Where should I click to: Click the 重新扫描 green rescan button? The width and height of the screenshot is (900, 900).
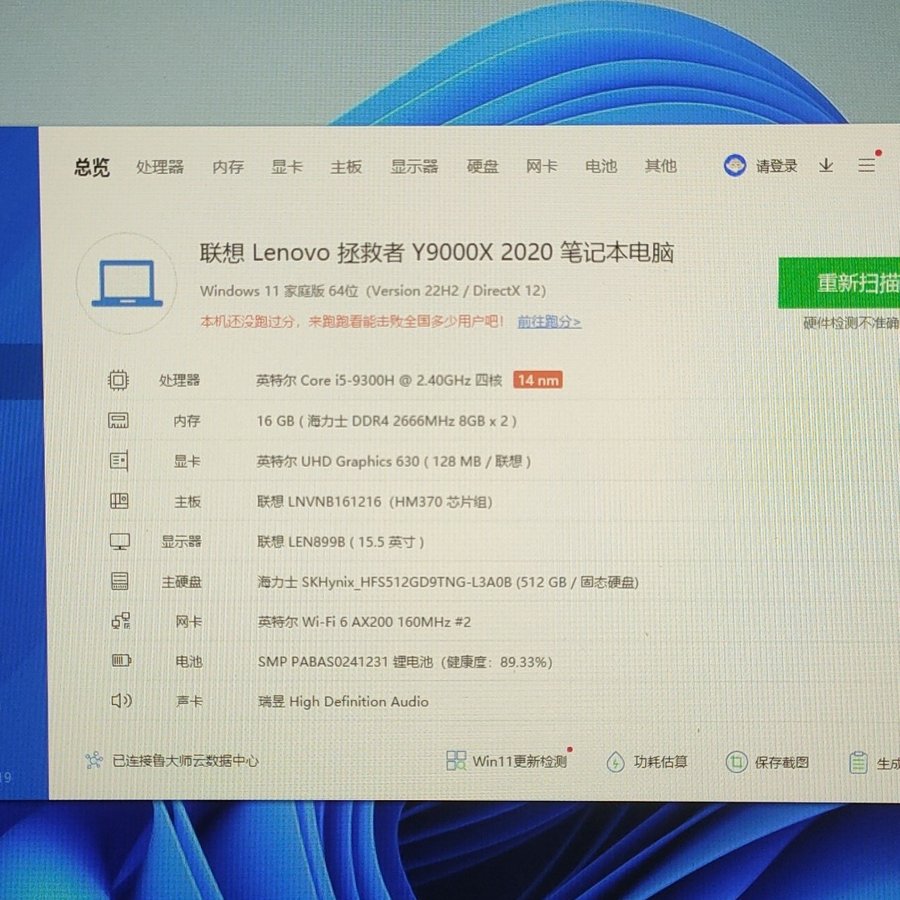coord(839,283)
